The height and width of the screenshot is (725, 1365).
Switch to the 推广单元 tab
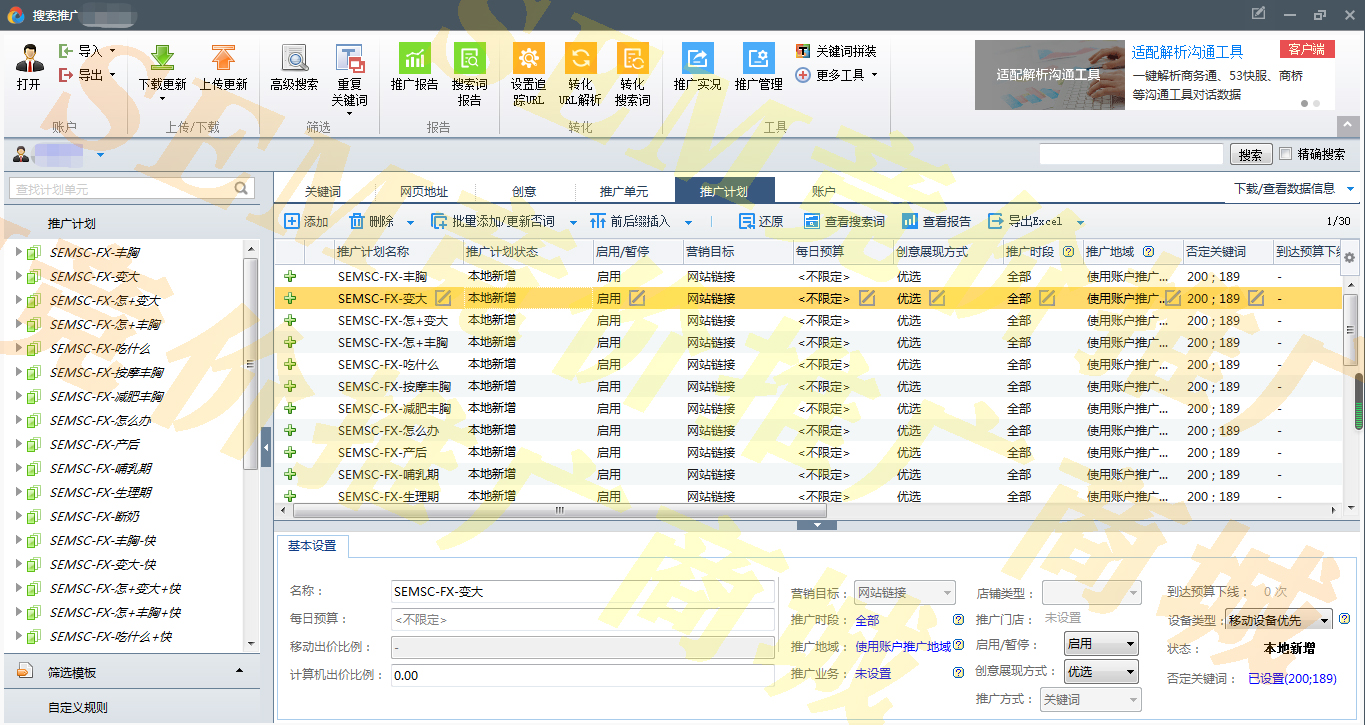[623, 192]
